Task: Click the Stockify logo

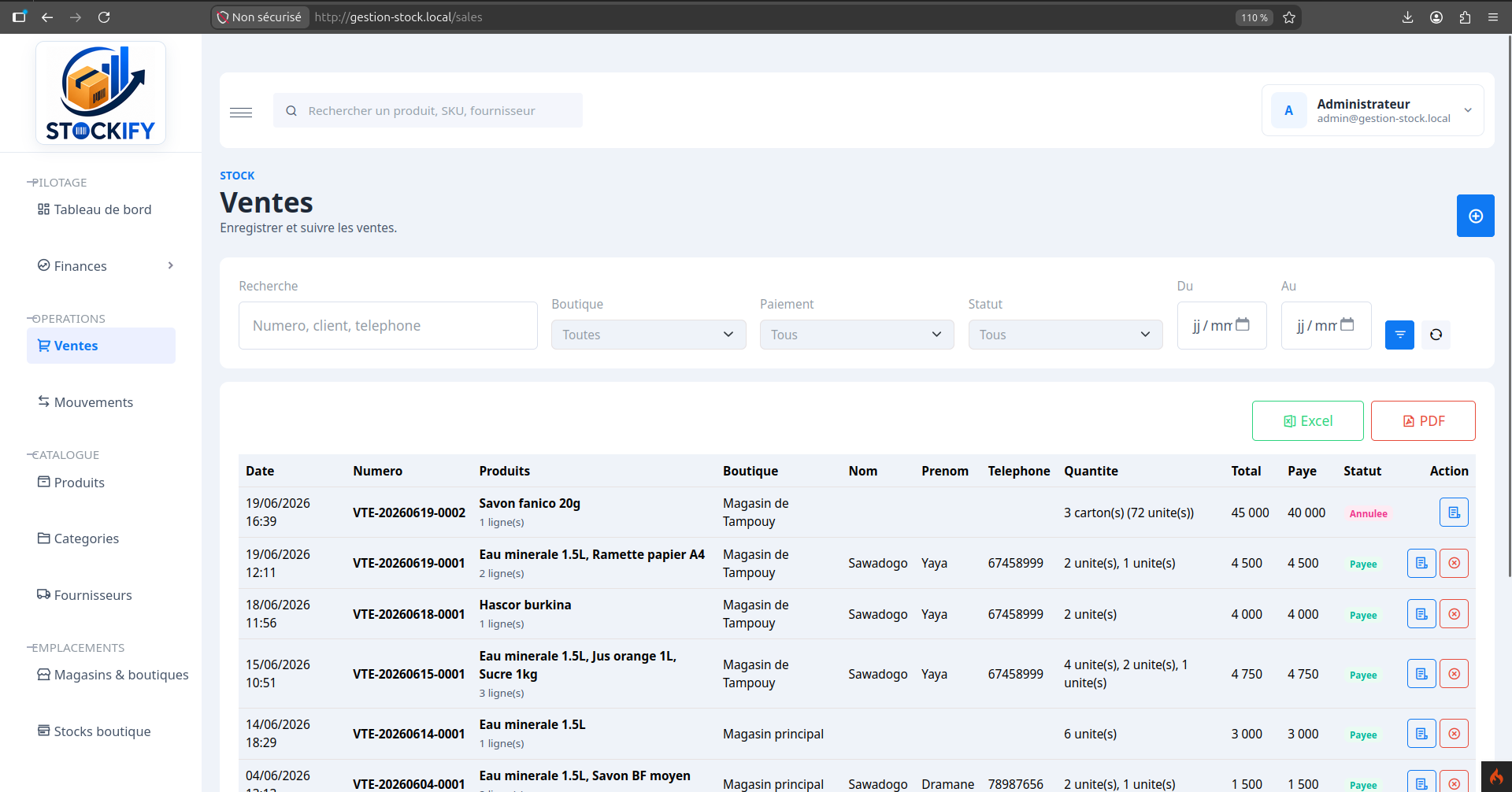Action: (101, 93)
